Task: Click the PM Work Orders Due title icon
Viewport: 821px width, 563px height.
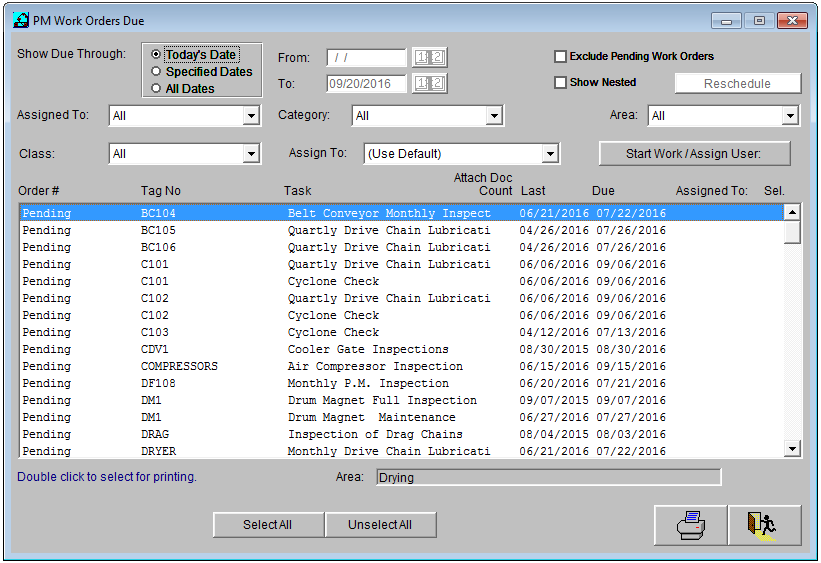Action: pos(21,20)
